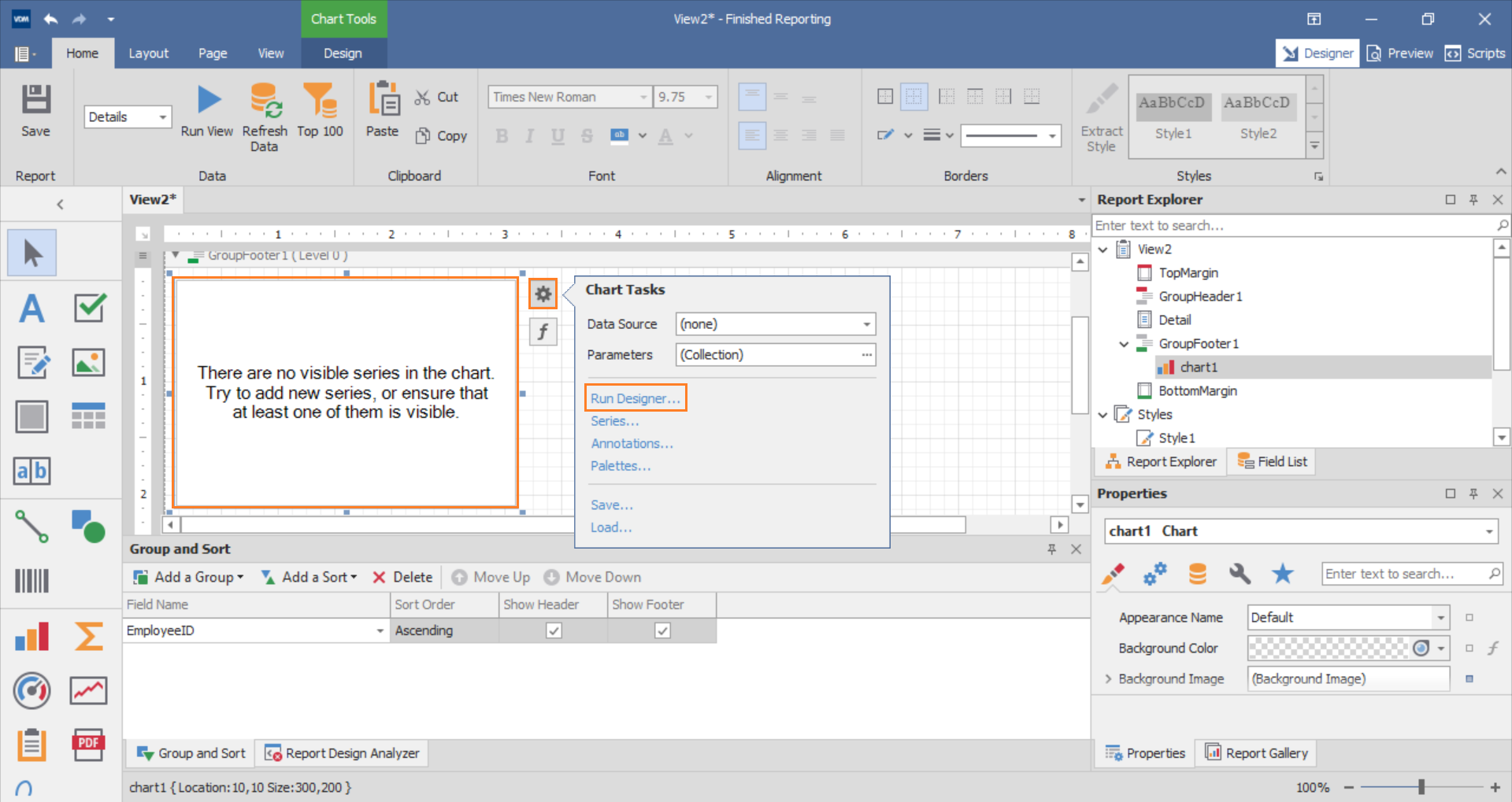Screen dimensions: 1512x802
Task: Toggle the All Borders option
Action: point(885,97)
